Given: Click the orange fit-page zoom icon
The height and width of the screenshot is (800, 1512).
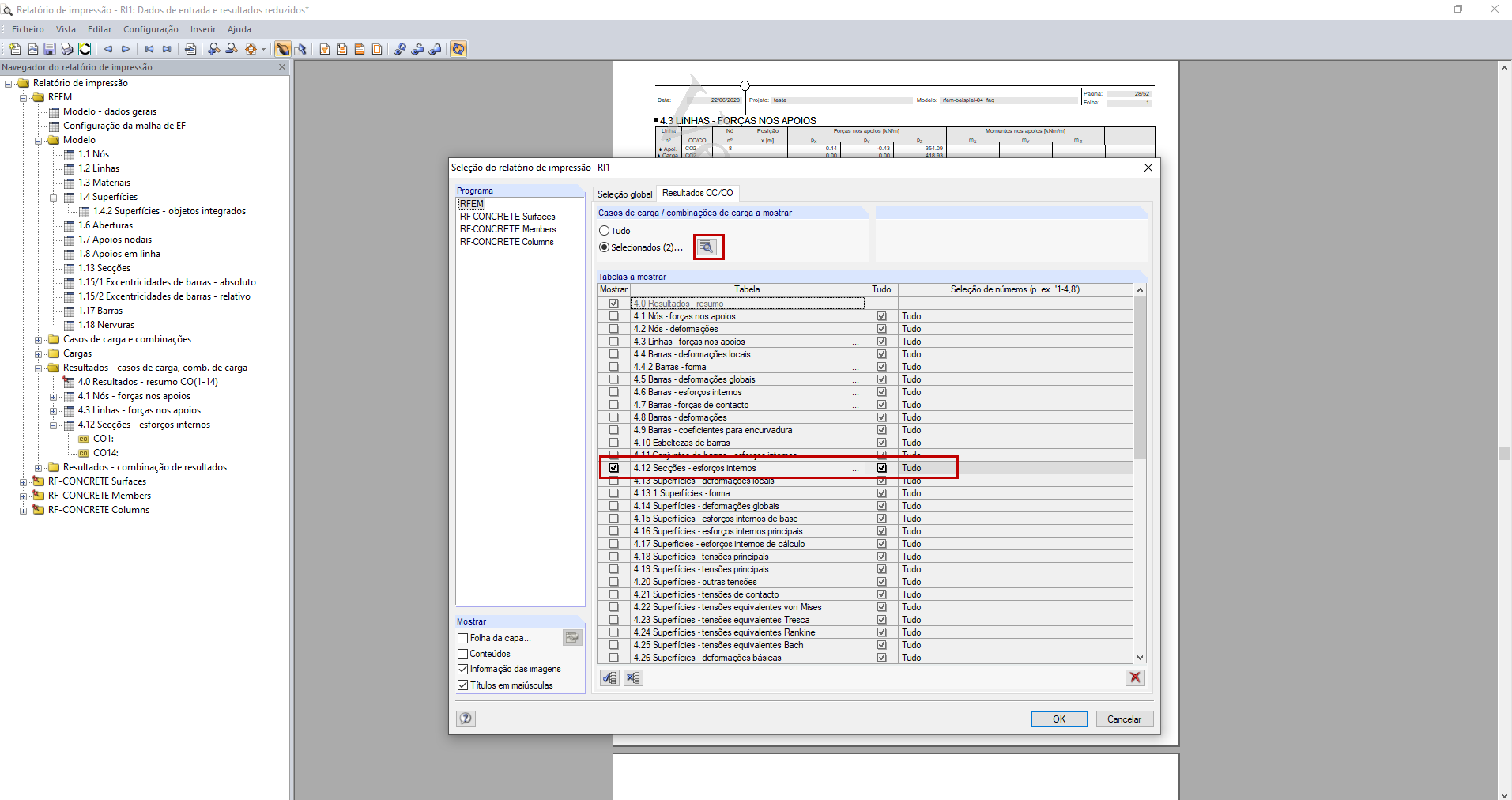Looking at the screenshot, I should point(251,49).
